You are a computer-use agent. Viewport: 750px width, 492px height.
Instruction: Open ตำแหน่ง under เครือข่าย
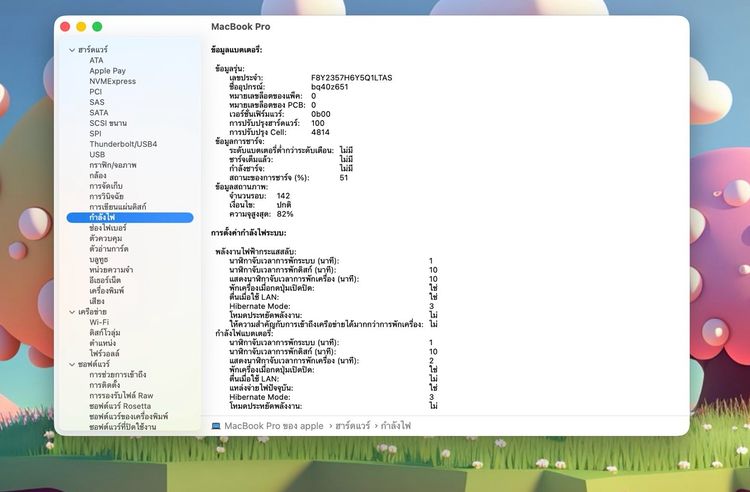pyautogui.click(x=102, y=343)
